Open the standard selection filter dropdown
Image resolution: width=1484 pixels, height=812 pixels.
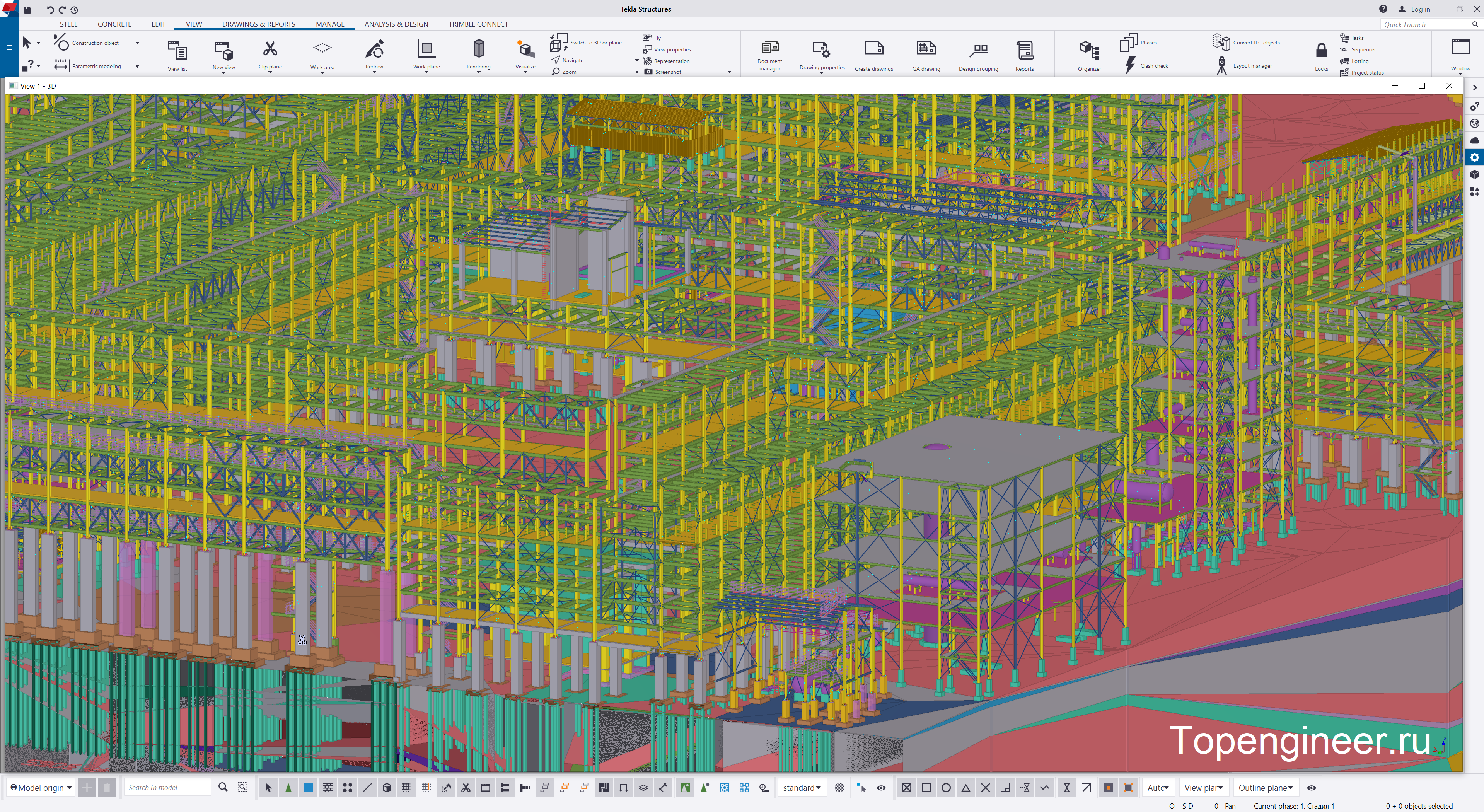[801, 788]
